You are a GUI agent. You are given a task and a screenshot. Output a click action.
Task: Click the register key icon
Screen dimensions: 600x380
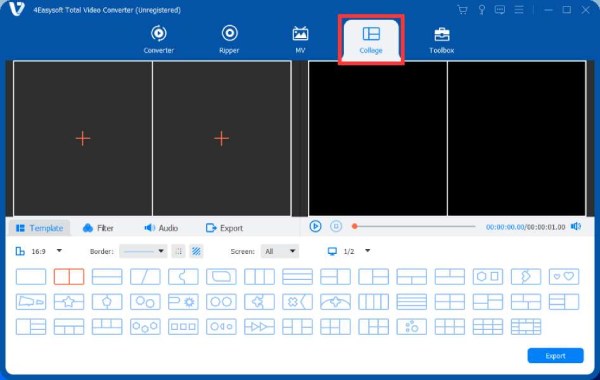click(482, 10)
